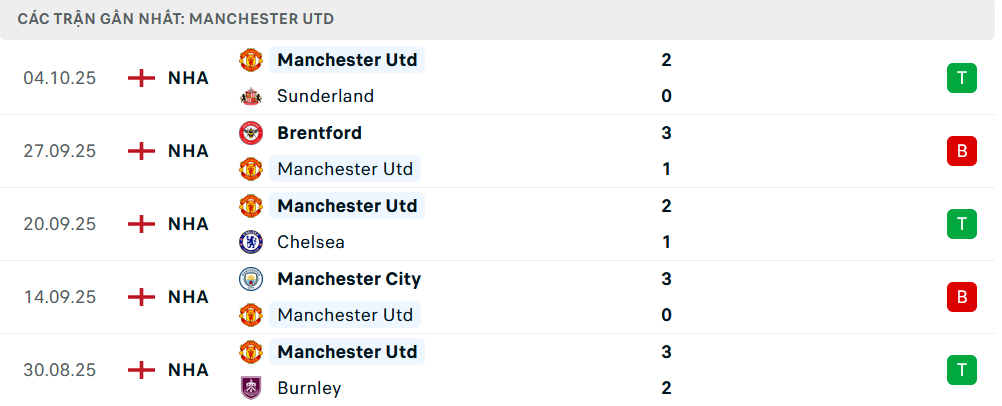Viewport: 1002px width, 406px height.
Task: Open the Brentford team link
Action: pyautogui.click(x=320, y=133)
